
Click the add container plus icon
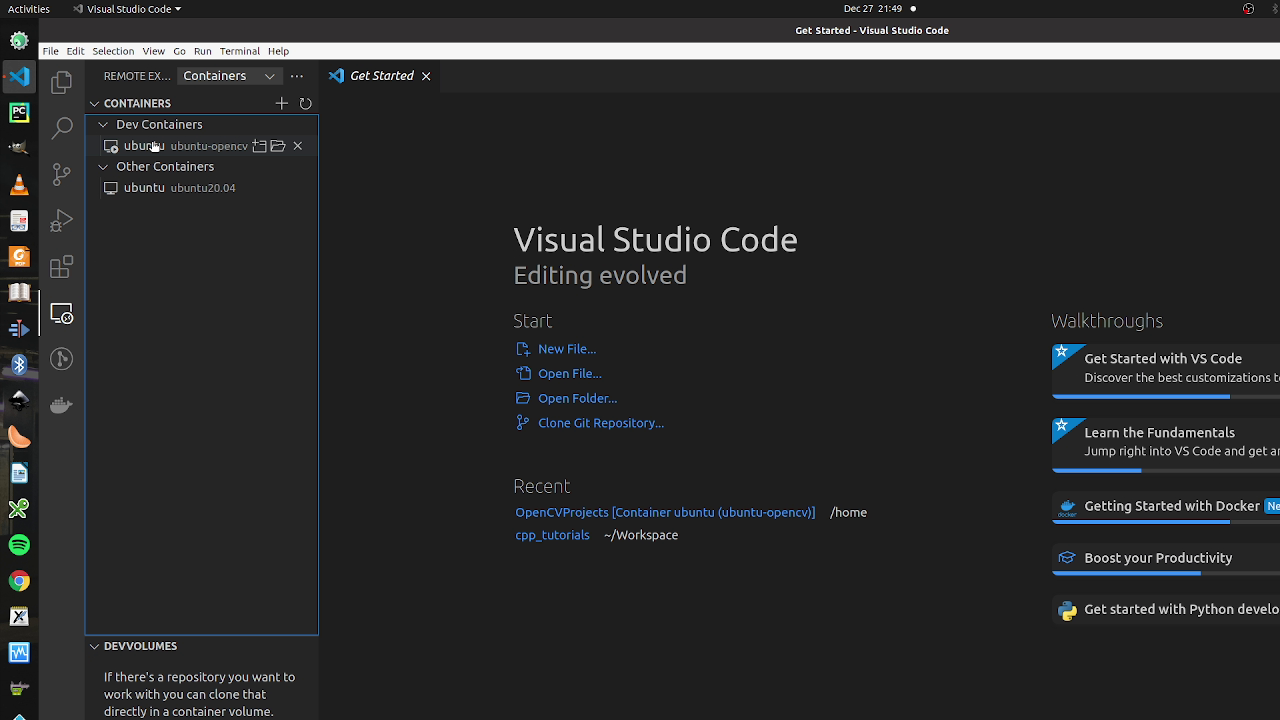pos(282,103)
